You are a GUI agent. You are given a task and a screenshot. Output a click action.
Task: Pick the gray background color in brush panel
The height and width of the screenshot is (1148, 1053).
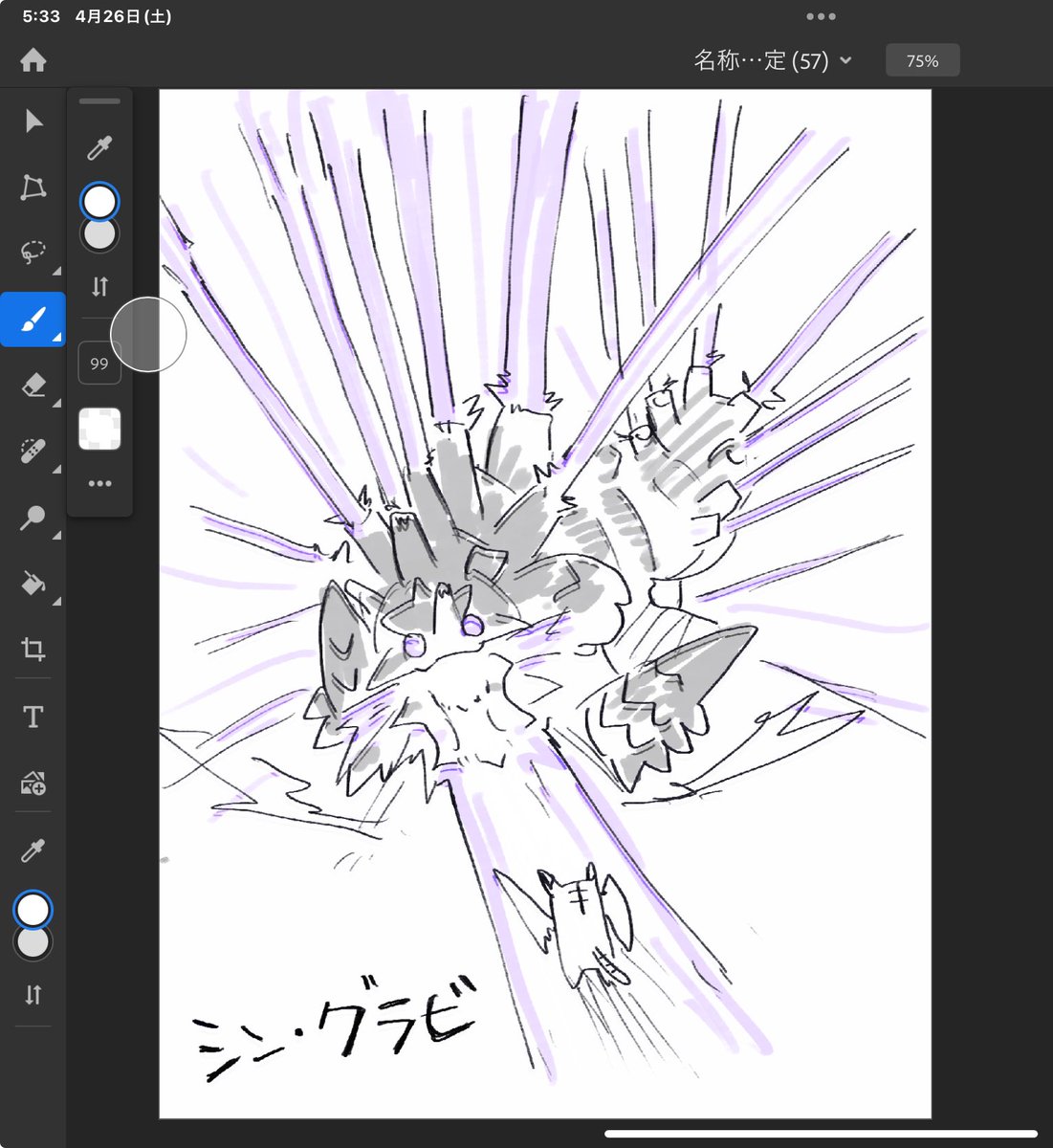[x=99, y=236]
